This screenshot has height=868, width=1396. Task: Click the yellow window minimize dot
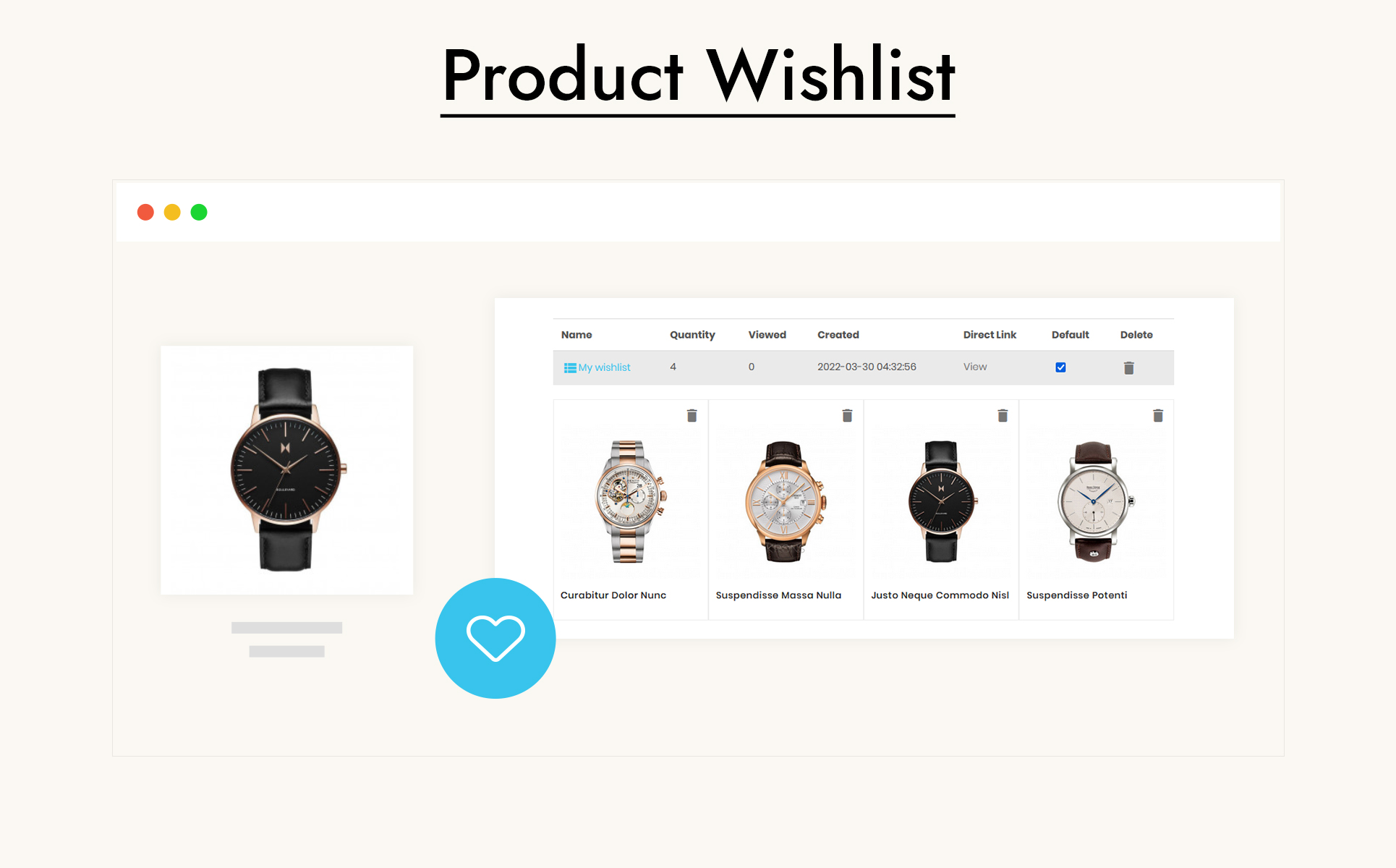172,212
